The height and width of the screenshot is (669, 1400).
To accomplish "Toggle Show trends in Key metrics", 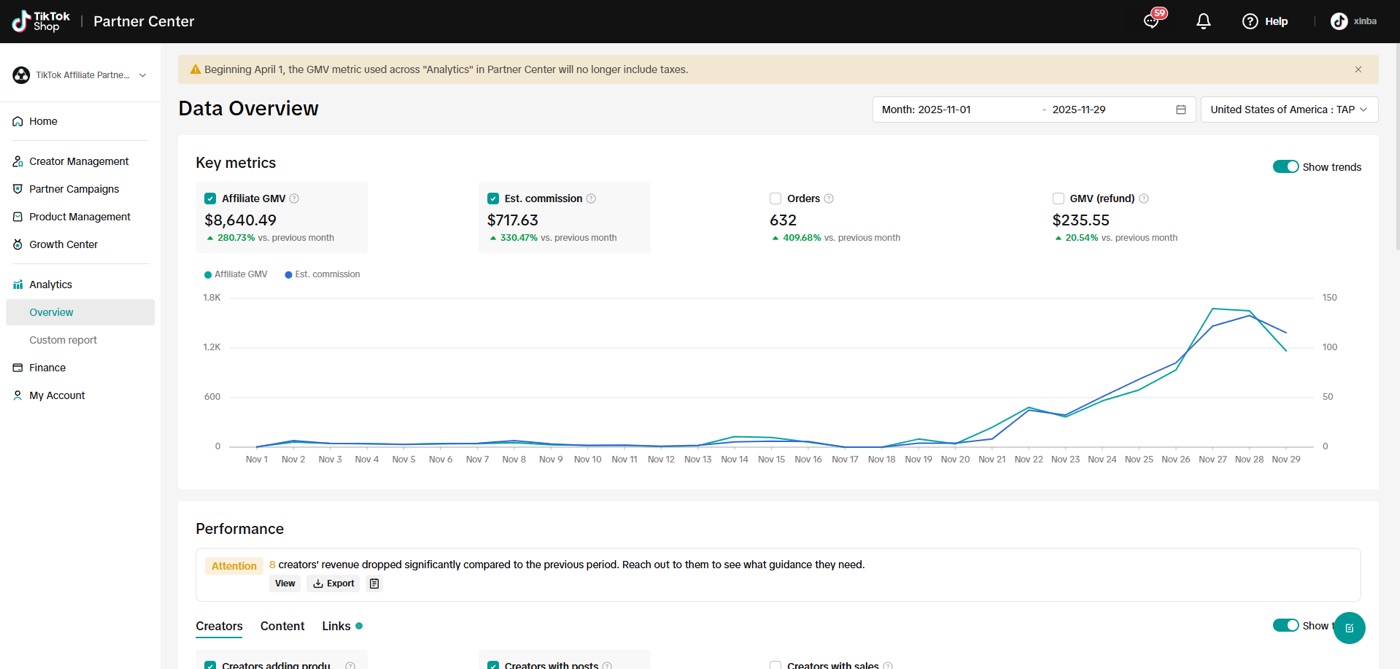I will (1285, 167).
